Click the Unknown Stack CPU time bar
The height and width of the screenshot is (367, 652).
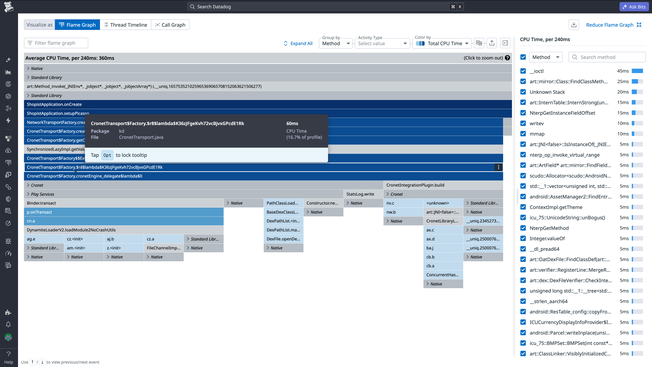tap(637, 92)
